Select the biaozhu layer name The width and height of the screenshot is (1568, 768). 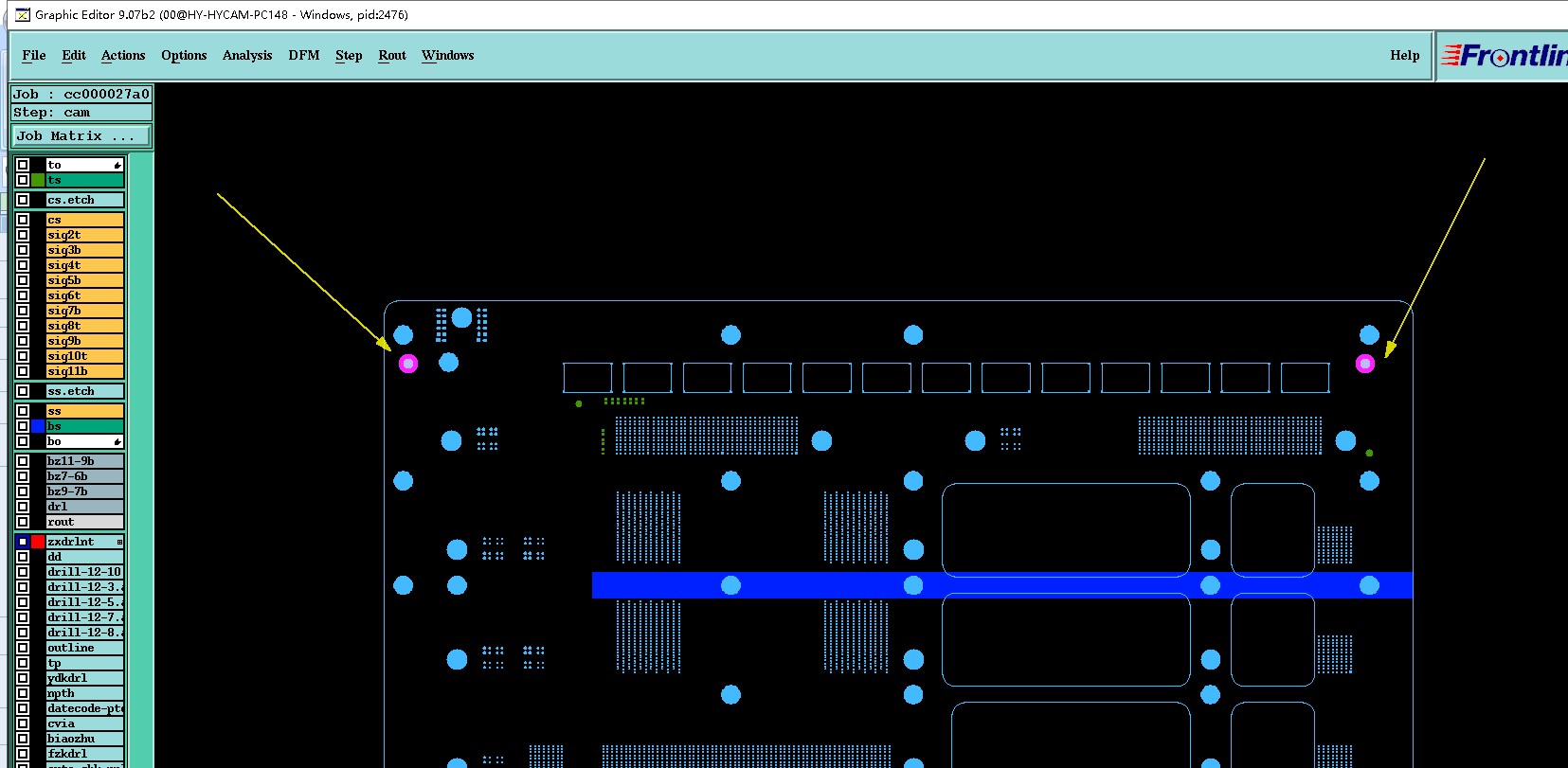pyautogui.click(x=85, y=739)
